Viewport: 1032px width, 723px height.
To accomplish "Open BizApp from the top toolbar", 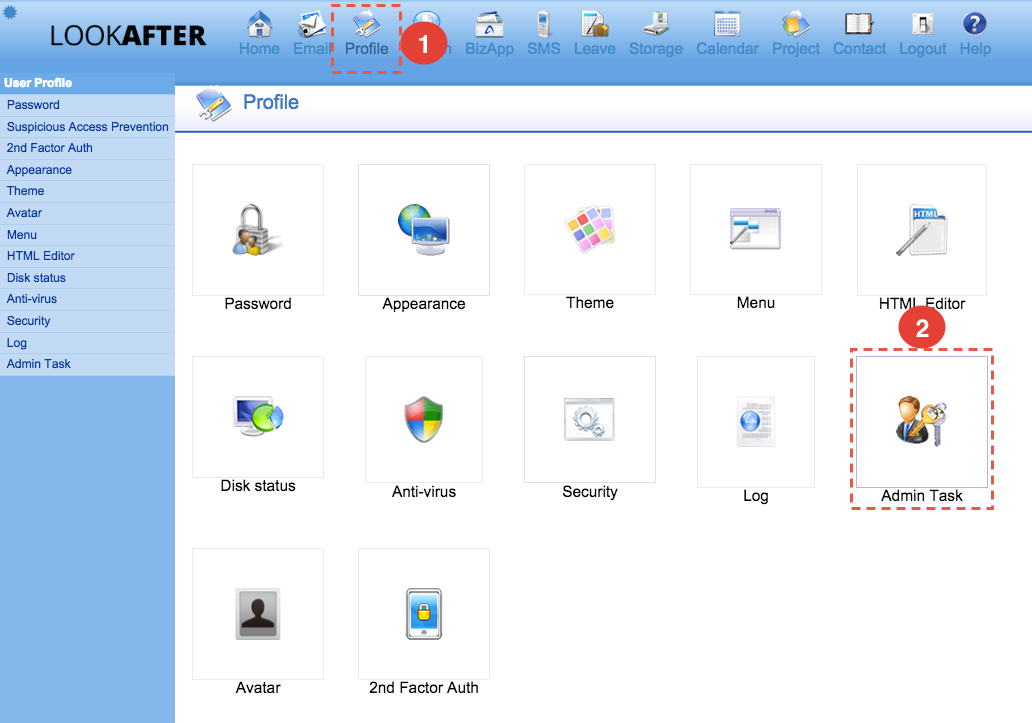I will point(489,33).
